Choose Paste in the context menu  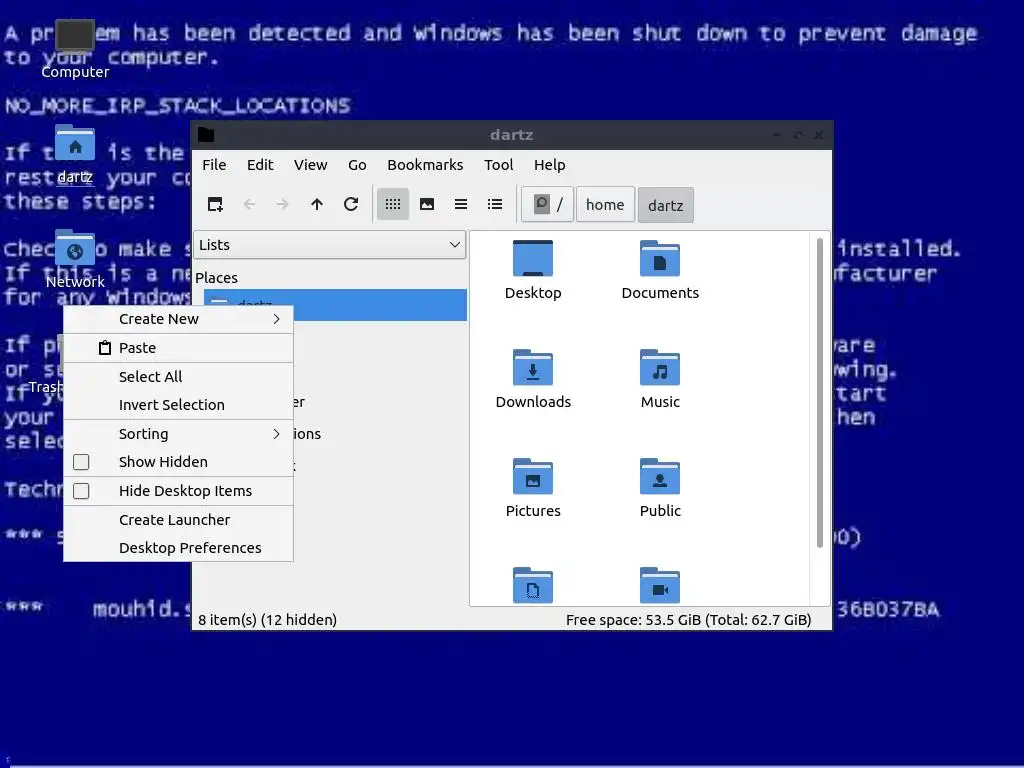click(178, 347)
